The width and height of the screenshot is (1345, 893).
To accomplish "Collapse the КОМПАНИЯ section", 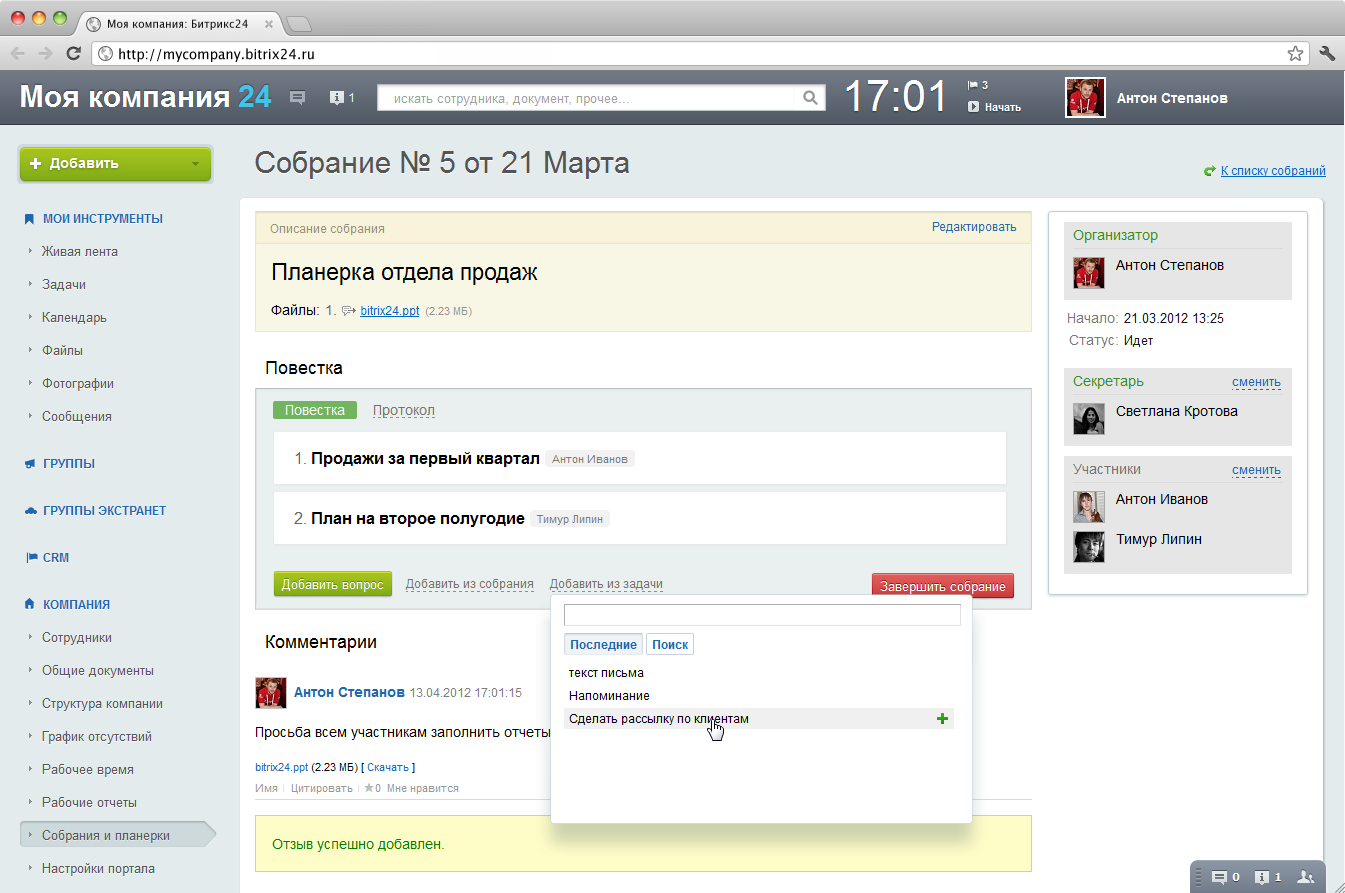I will (76, 605).
